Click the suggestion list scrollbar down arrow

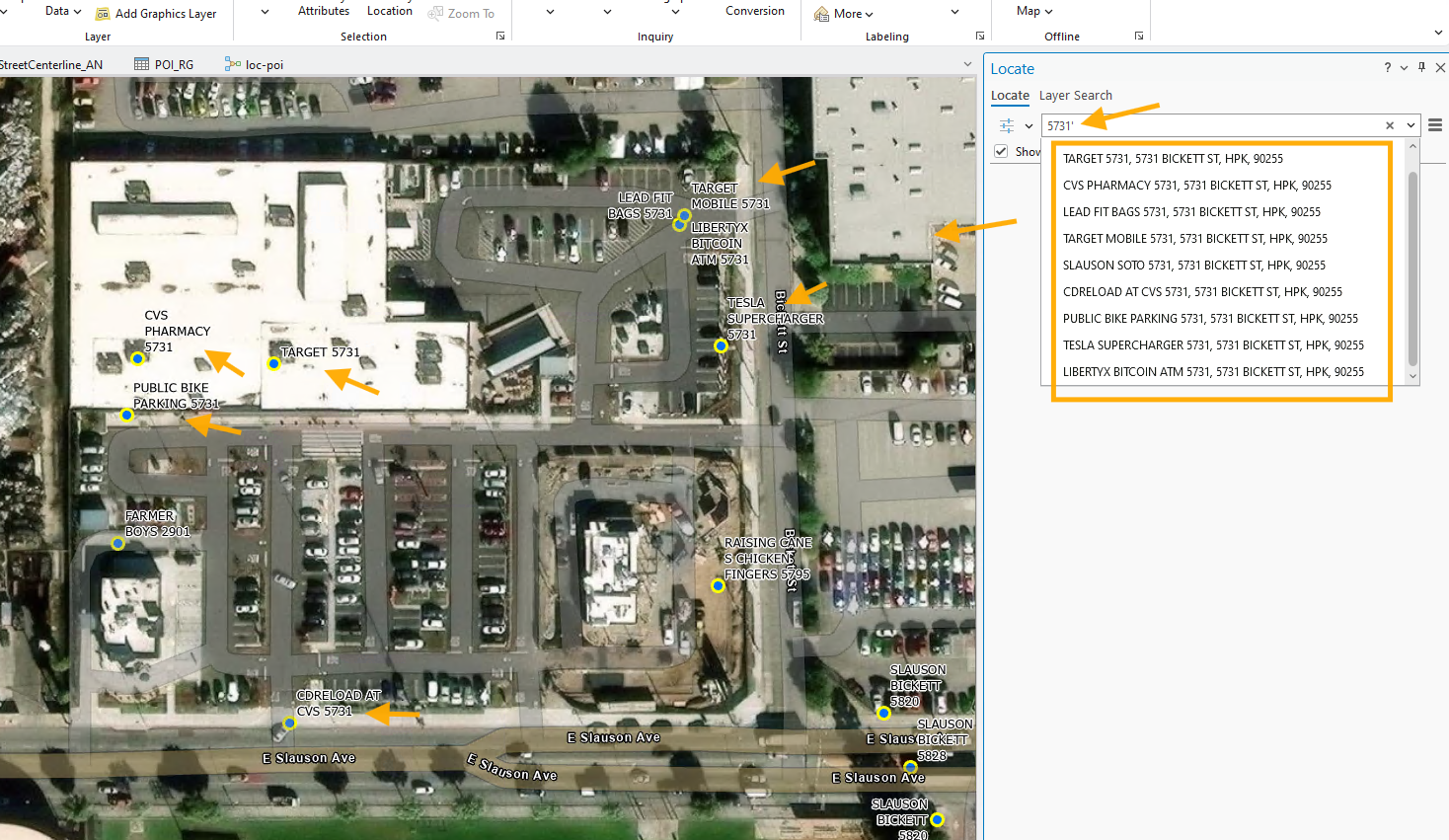pos(1412,376)
